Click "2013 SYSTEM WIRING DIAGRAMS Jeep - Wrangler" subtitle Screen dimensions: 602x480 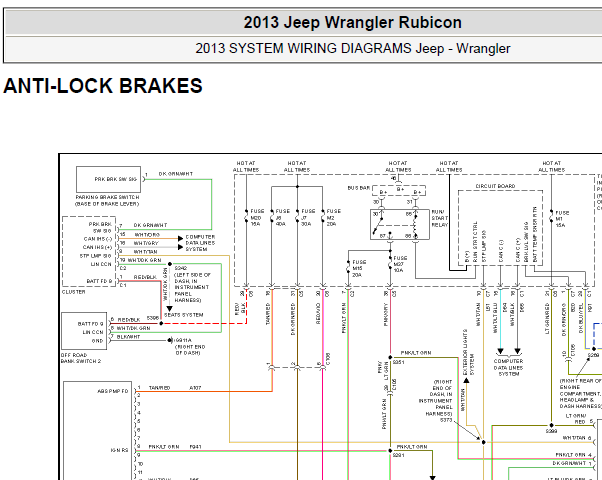tap(352, 49)
